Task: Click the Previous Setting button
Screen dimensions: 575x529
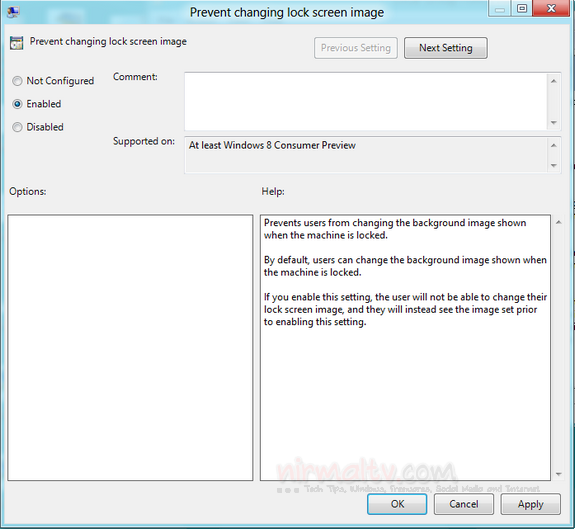Action: coord(356,48)
